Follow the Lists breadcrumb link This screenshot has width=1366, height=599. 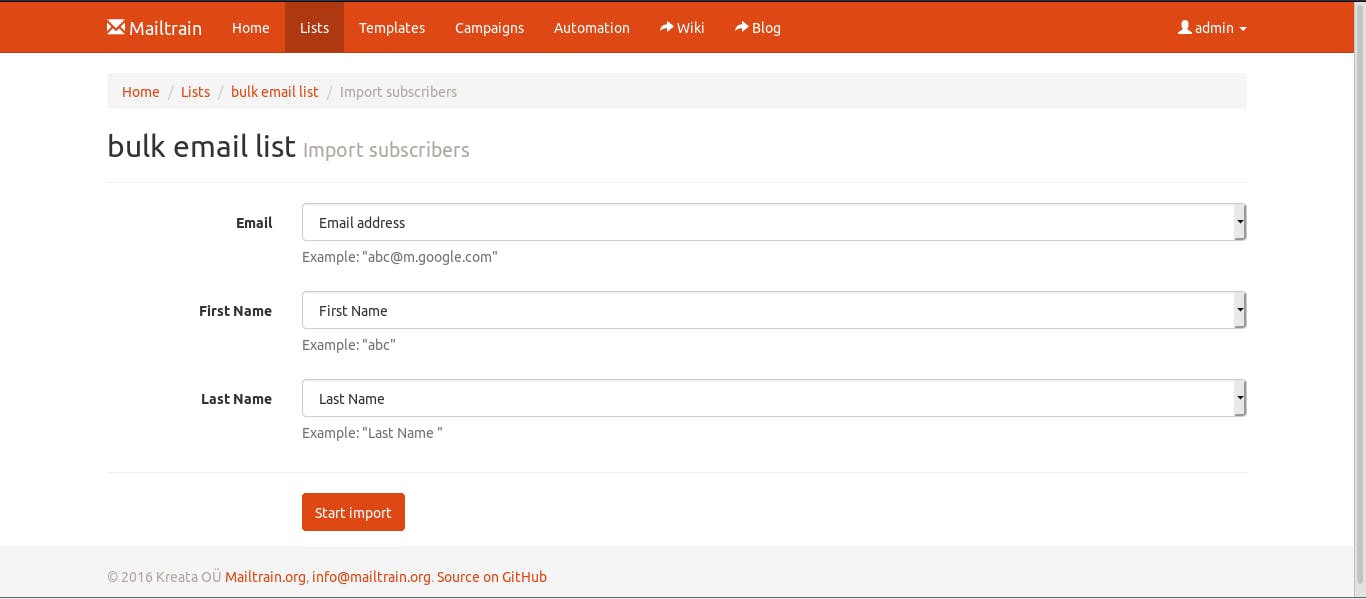coord(195,91)
